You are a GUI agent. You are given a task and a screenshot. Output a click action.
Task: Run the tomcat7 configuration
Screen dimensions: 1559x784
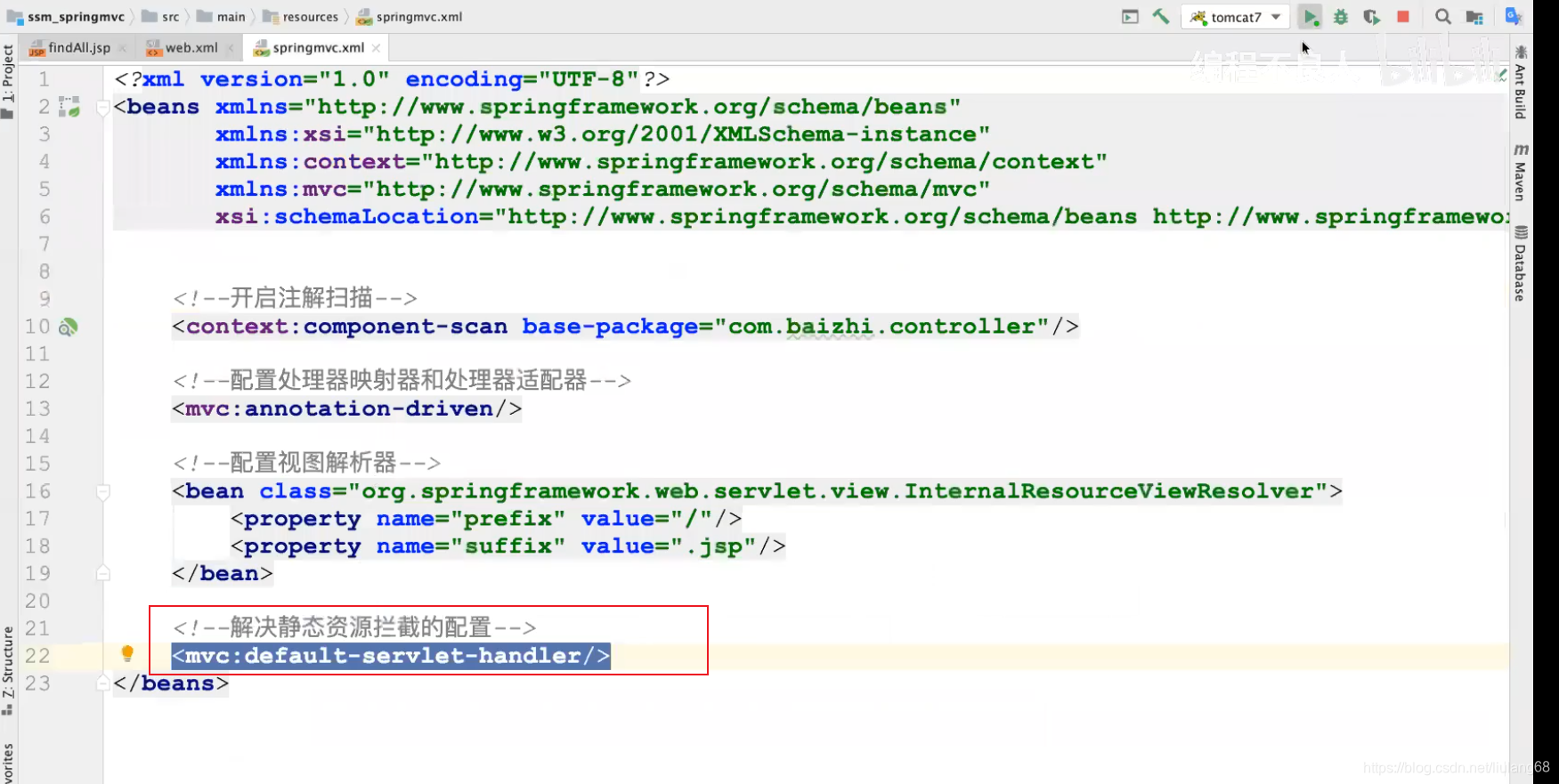pos(1310,17)
